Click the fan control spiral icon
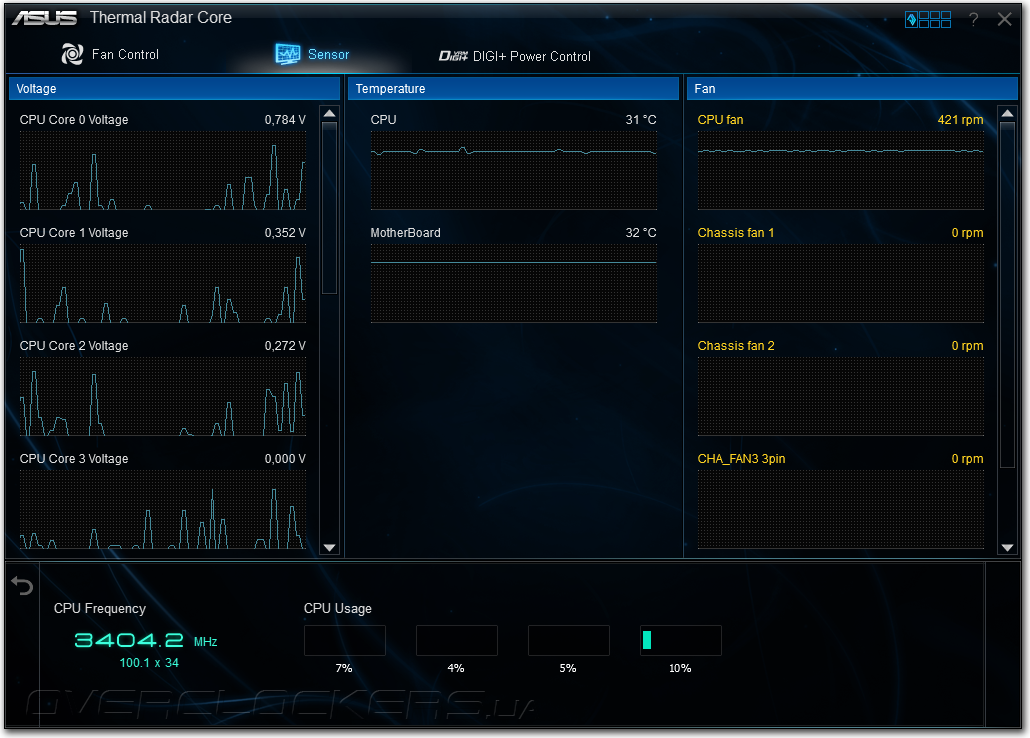This screenshot has height=738, width=1030. (72, 54)
